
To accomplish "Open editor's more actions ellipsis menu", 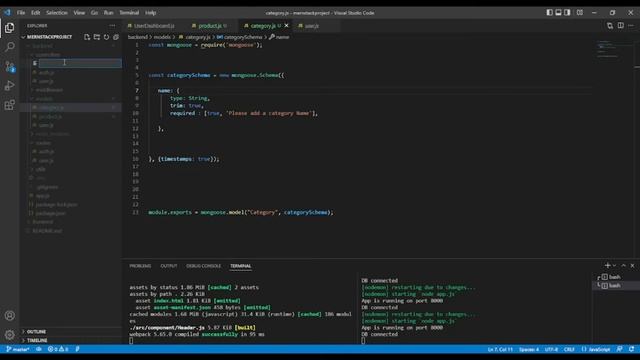I will coord(631,26).
